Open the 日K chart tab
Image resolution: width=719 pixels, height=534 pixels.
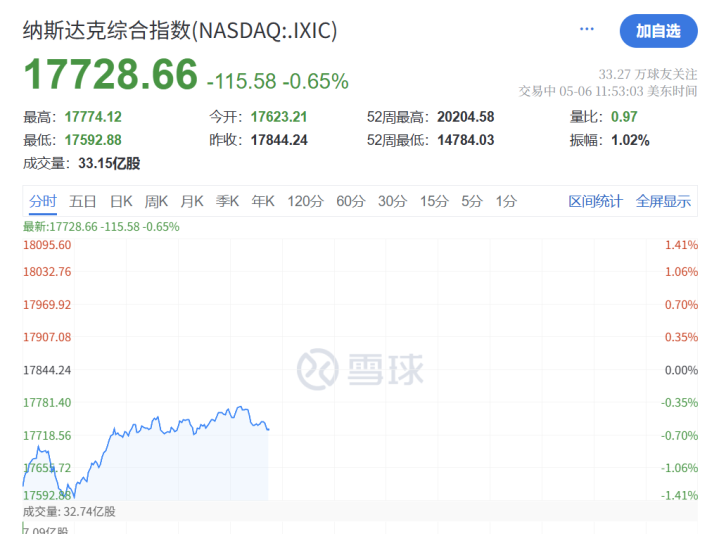[121, 201]
